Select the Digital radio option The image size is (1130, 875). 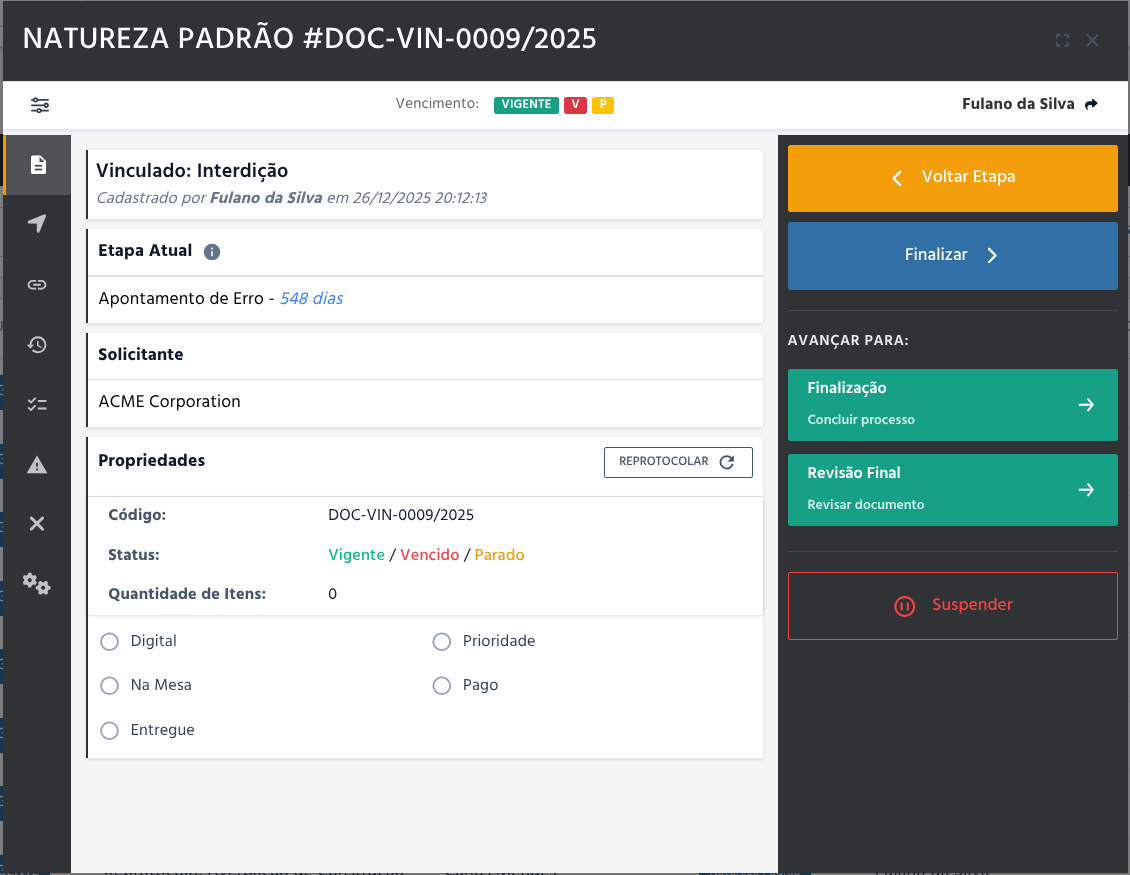pos(110,641)
